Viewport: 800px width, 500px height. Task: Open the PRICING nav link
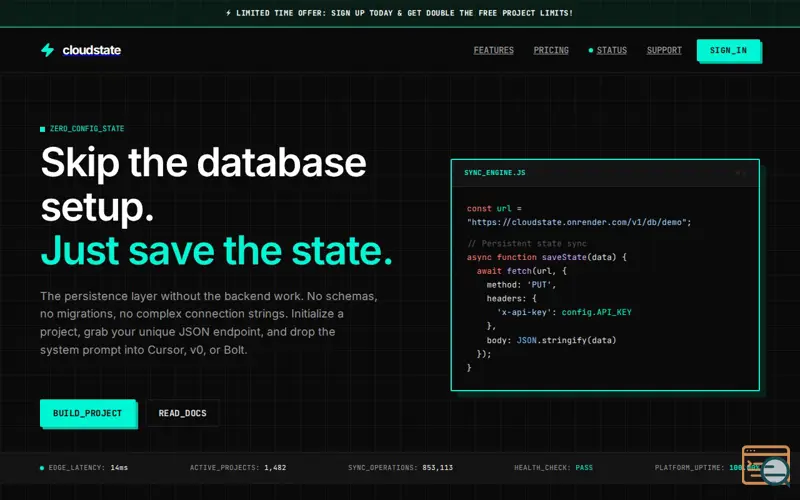551,50
